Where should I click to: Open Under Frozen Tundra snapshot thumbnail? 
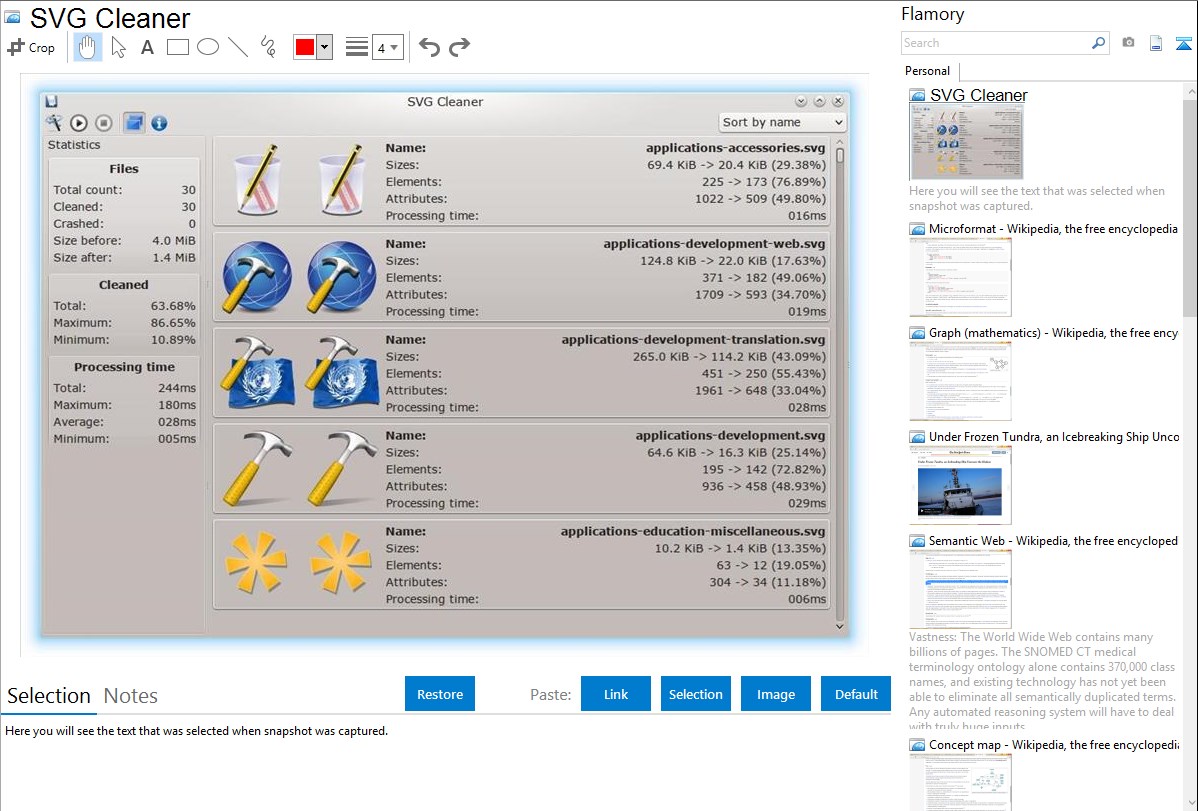point(960,485)
